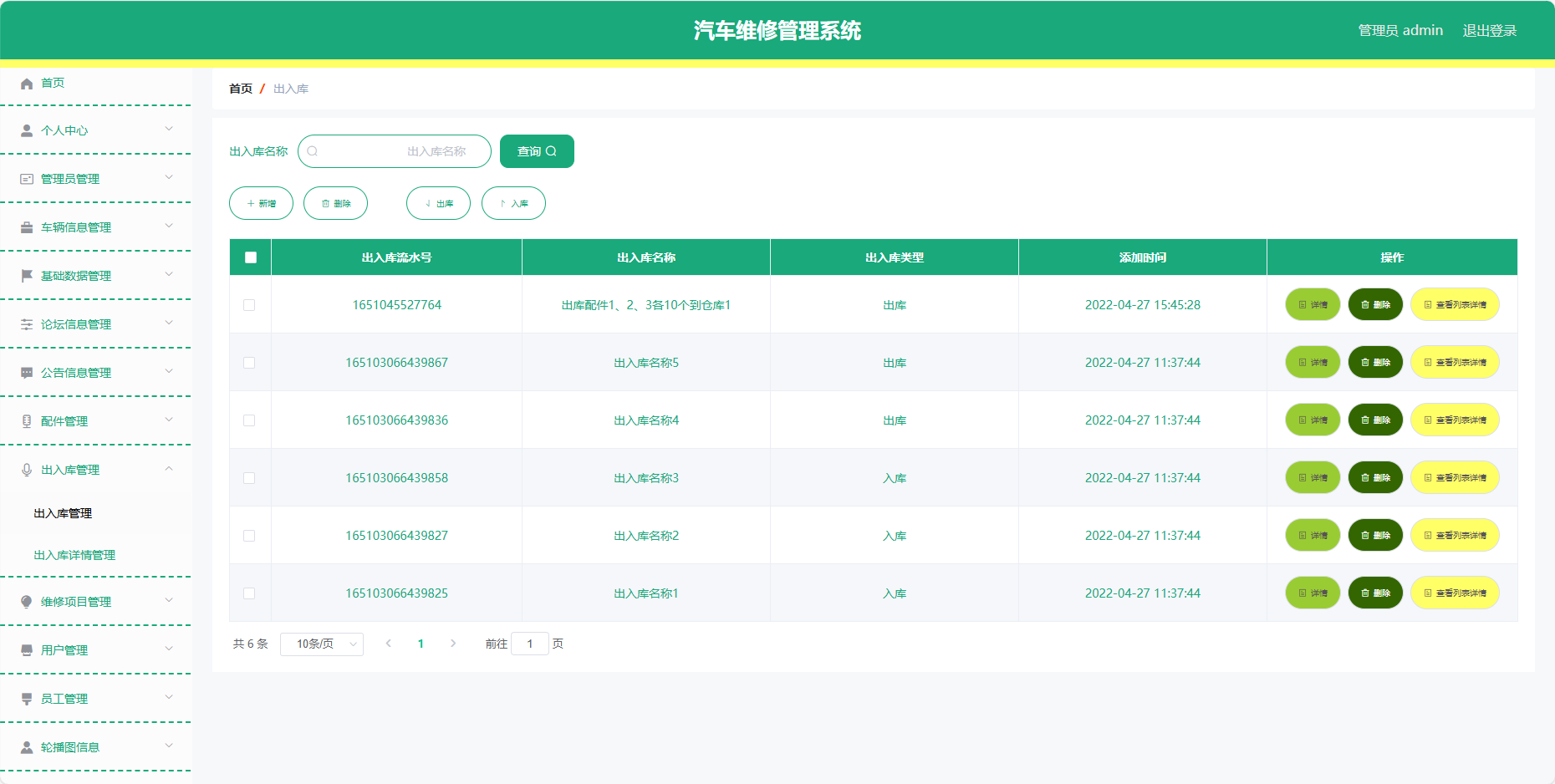Expand the 个人中心 menu chevron

click(x=169, y=129)
